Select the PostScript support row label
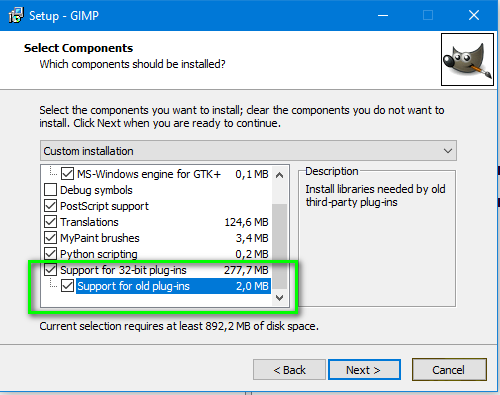 click(x=104, y=206)
